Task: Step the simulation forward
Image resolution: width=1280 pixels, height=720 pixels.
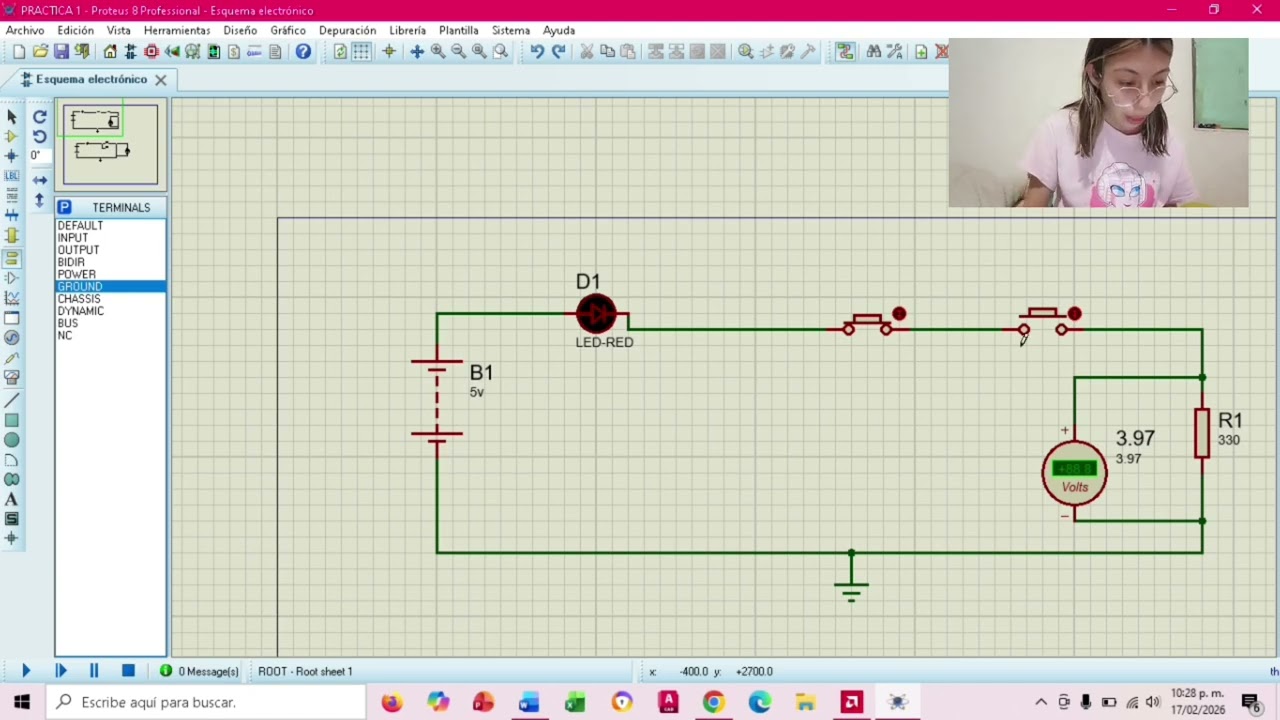Action: pyautogui.click(x=60, y=671)
